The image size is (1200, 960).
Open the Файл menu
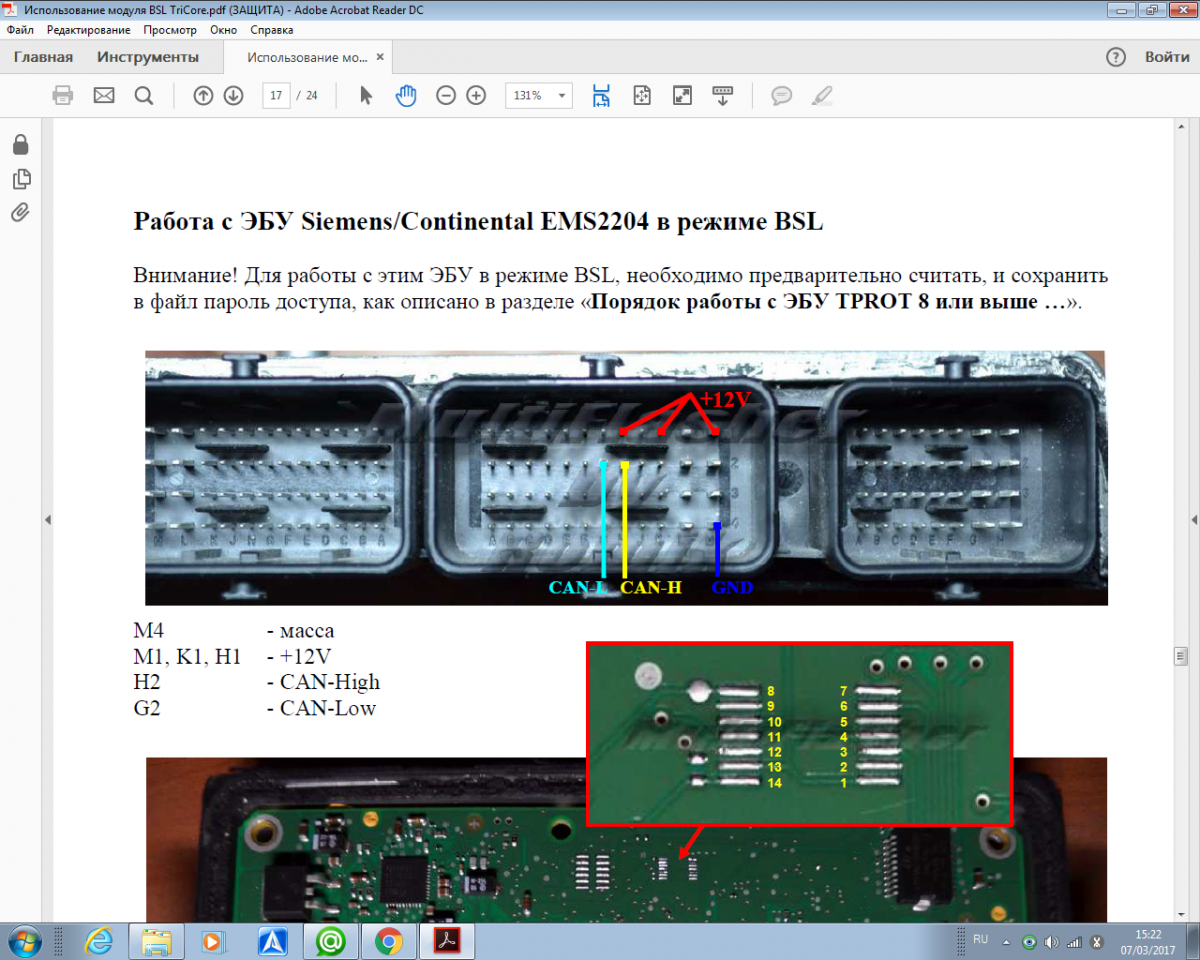(20, 30)
